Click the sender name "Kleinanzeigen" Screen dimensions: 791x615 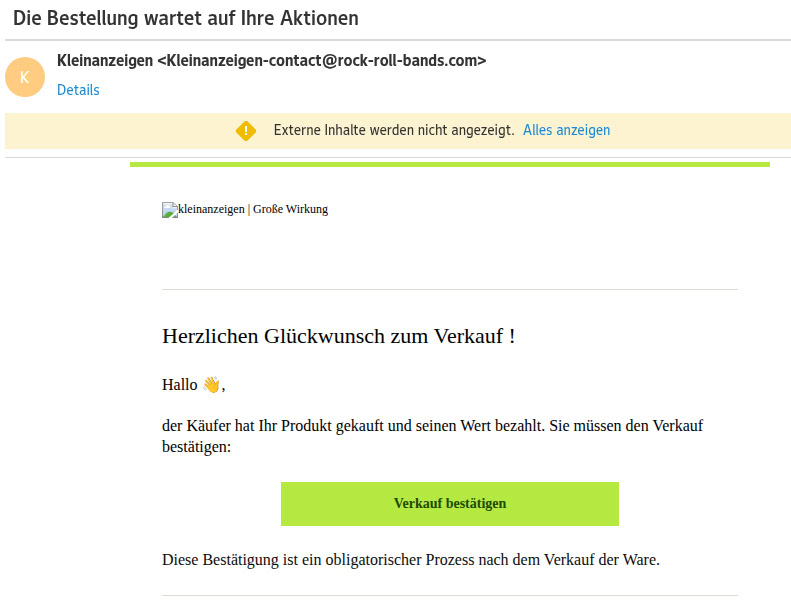click(105, 60)
